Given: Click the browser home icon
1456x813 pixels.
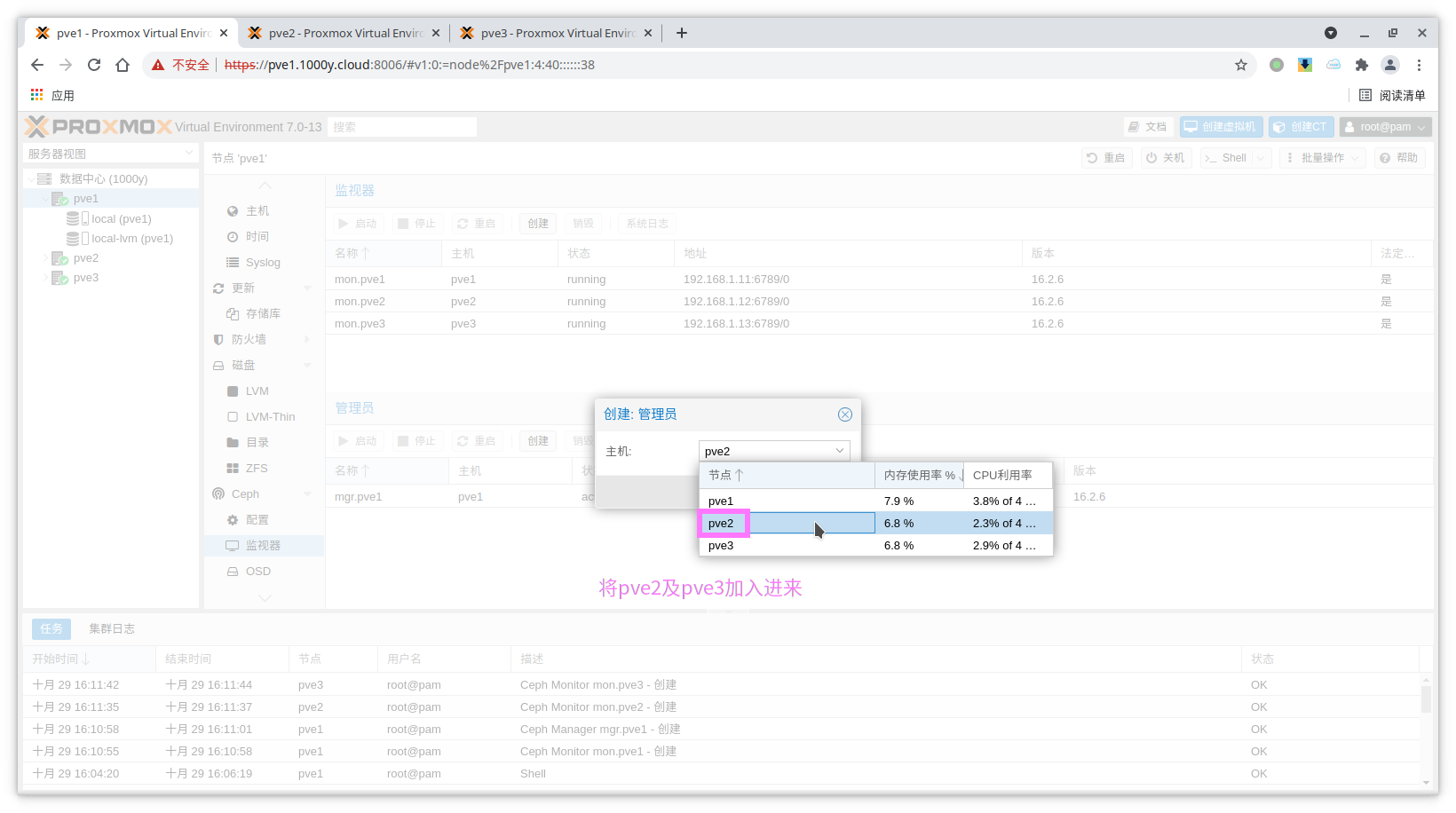Looking at the screenshot, I should [x=123, y=65].
